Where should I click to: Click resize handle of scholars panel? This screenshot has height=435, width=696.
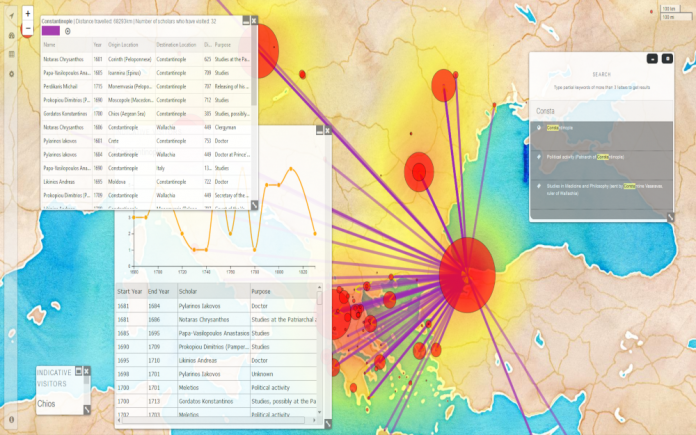click(328, 424)
